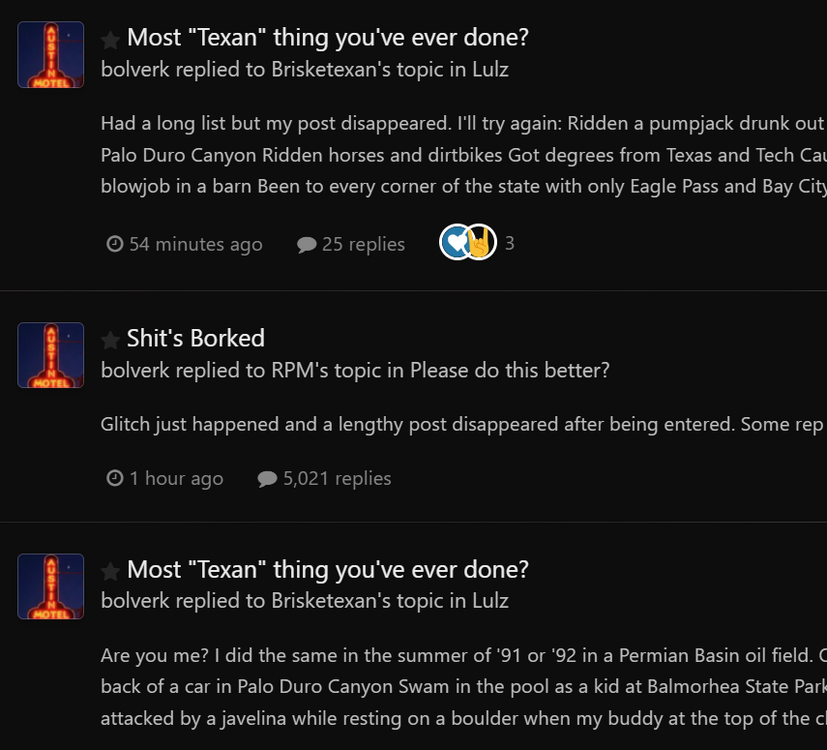Click the 1 hour ago timestamp
827x750 pixels.
pos(176,478)
